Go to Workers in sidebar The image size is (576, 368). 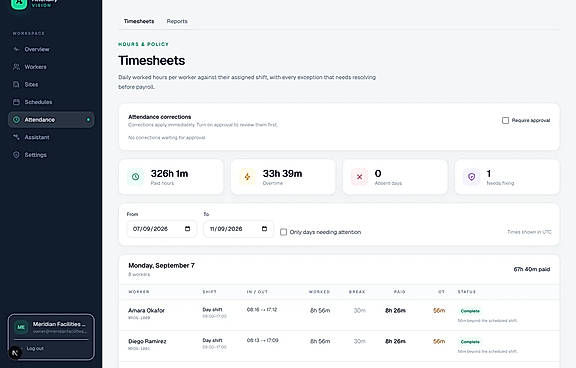click(51, 67)
